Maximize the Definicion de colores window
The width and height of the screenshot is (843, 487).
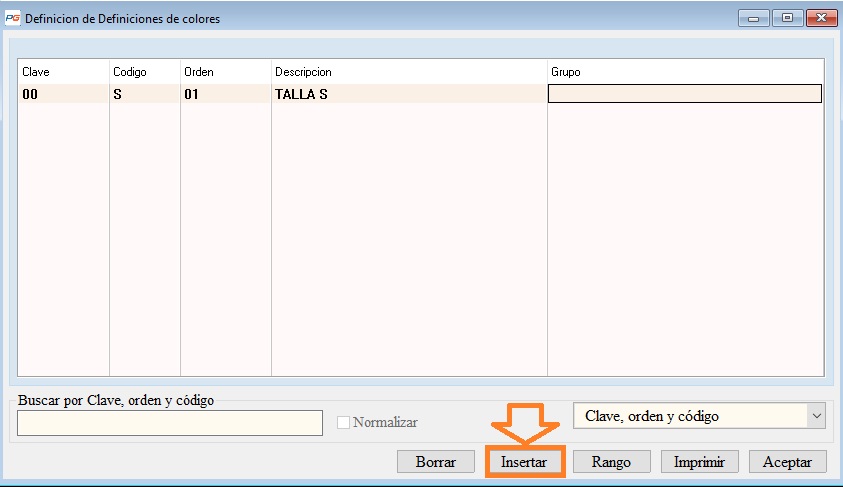click(787, 18)
